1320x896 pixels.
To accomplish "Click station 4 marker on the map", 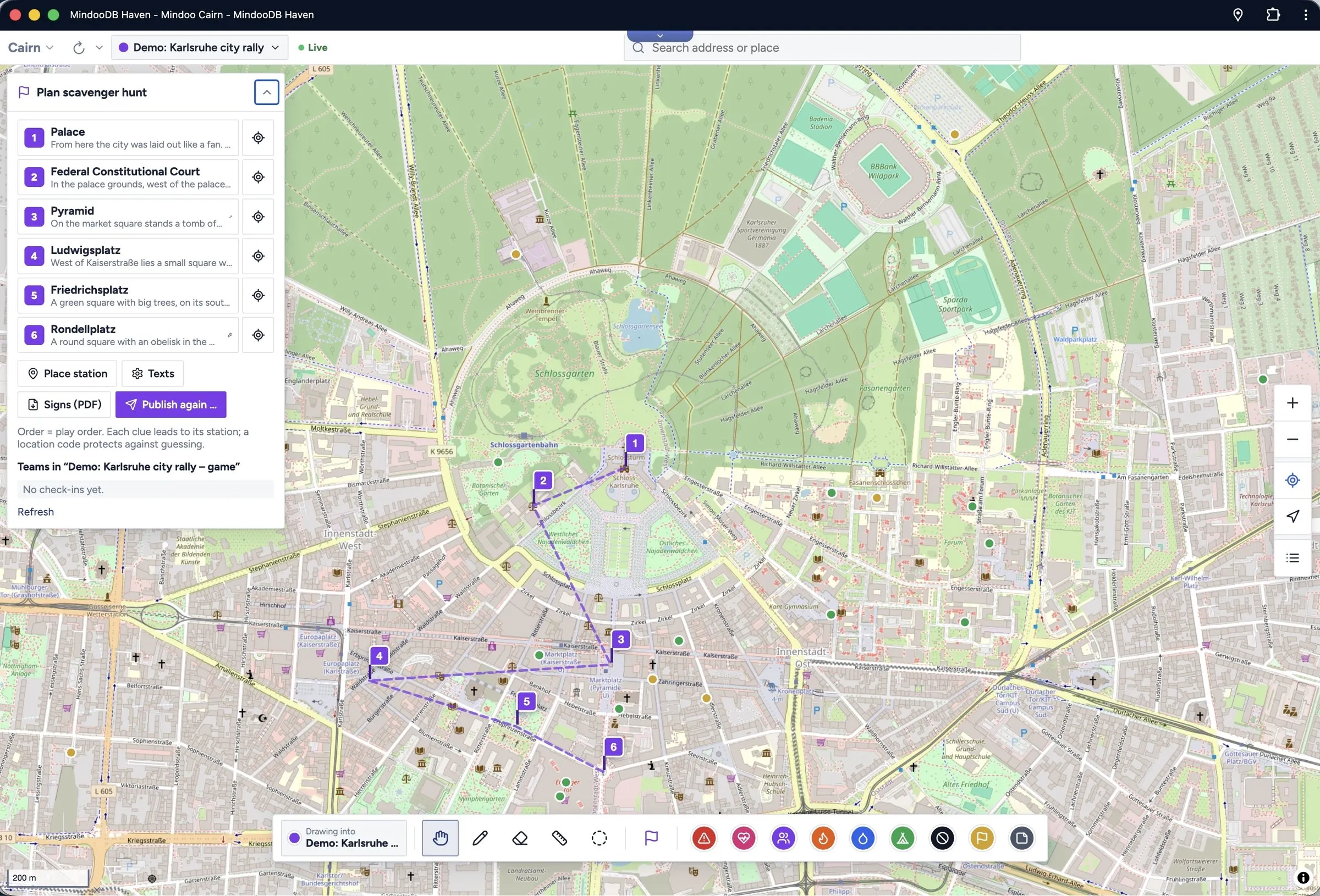I will (379, 656).
